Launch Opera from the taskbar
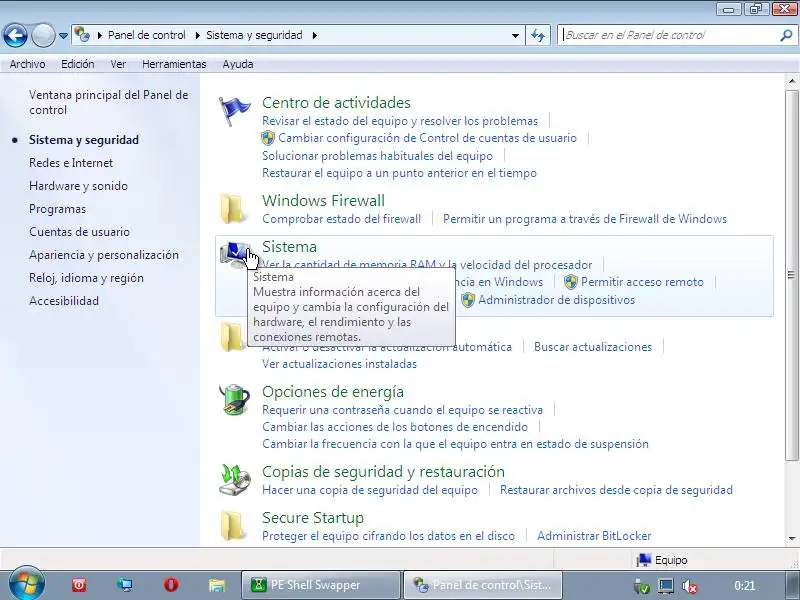 [171, 585]
